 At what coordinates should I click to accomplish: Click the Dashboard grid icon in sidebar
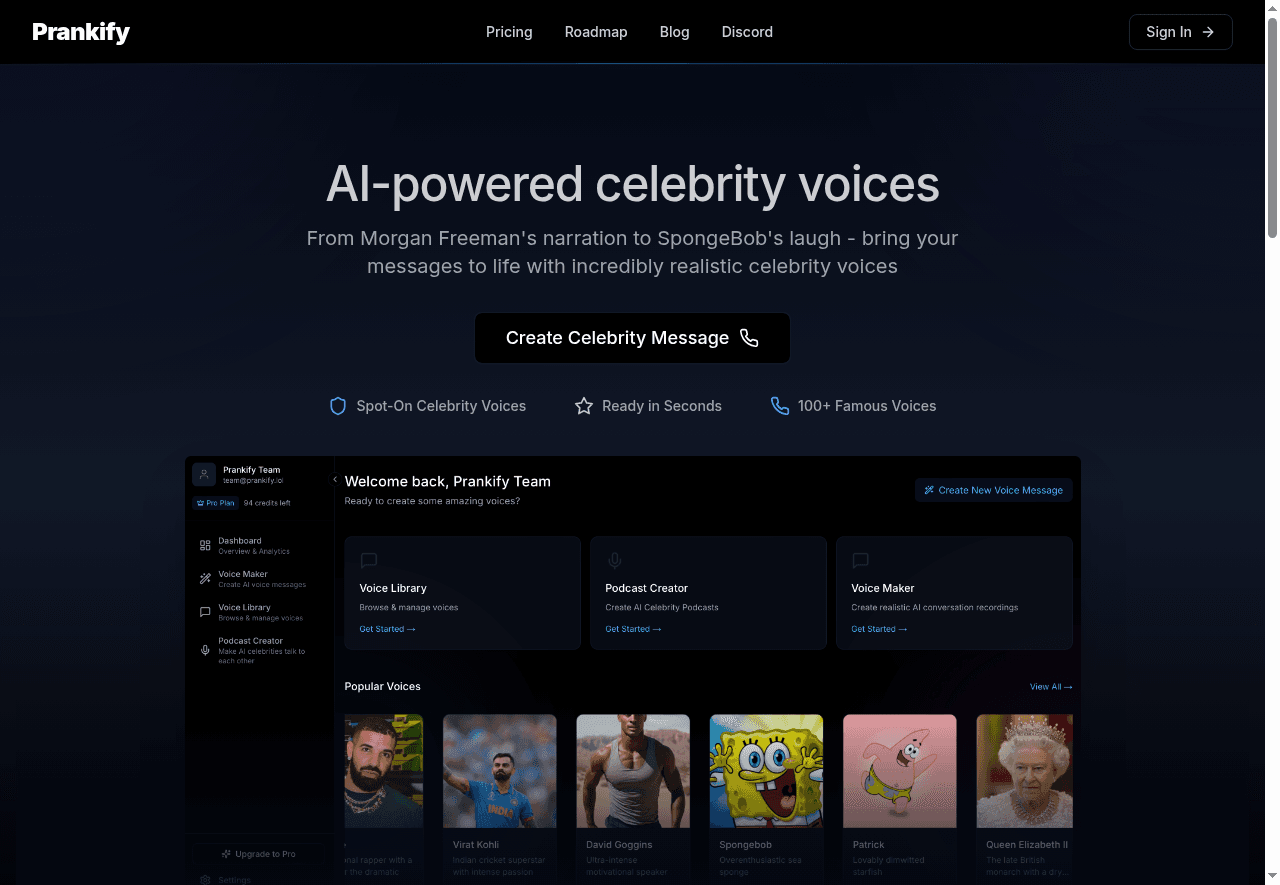coord(205,546)
